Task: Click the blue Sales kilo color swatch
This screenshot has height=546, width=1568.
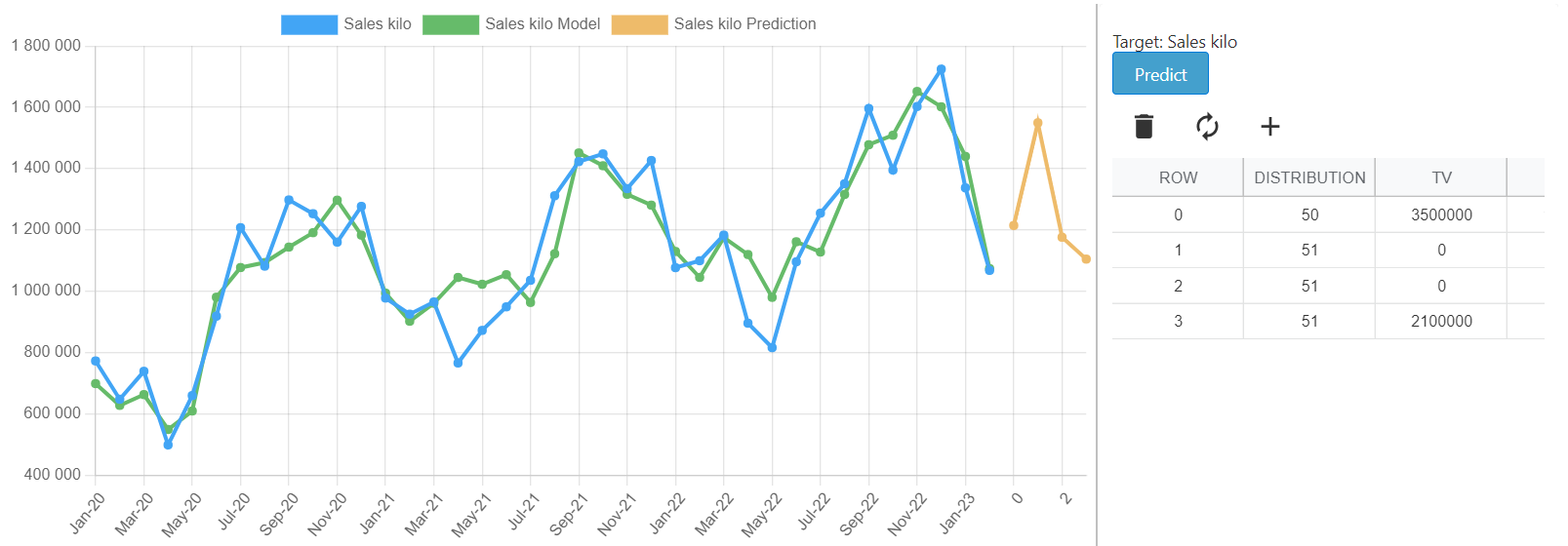Action: tap(309, 24)
